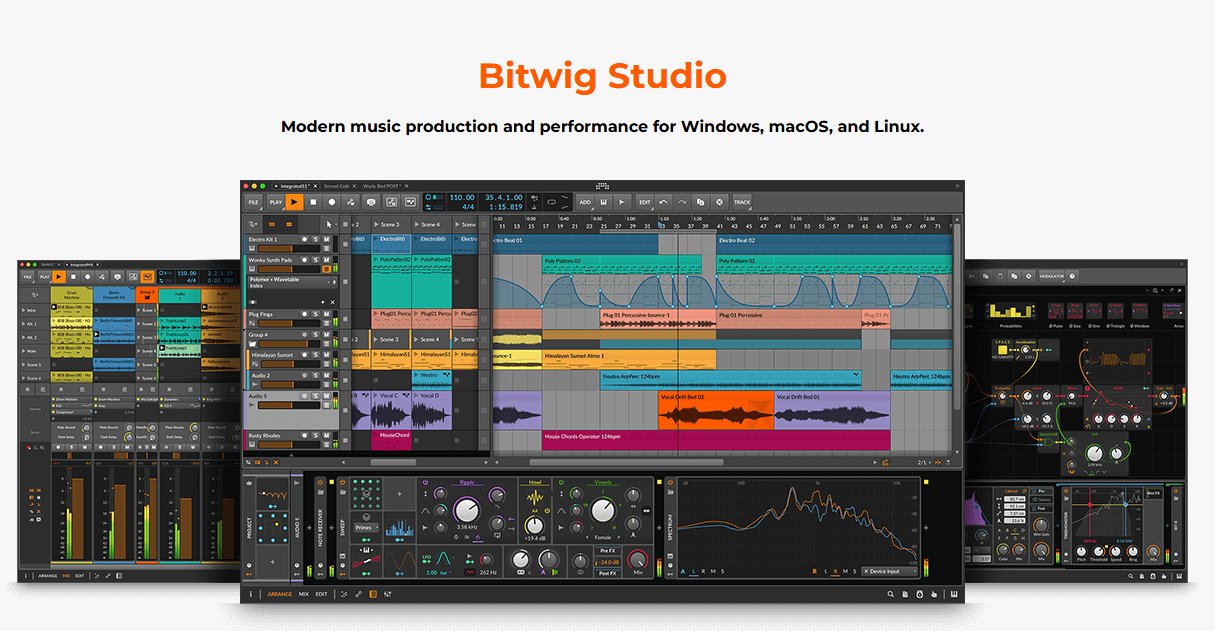Adjust the Electro Kit 1 volume slider
Screen dimensions: 1215x631
click(x=289, y=248)
